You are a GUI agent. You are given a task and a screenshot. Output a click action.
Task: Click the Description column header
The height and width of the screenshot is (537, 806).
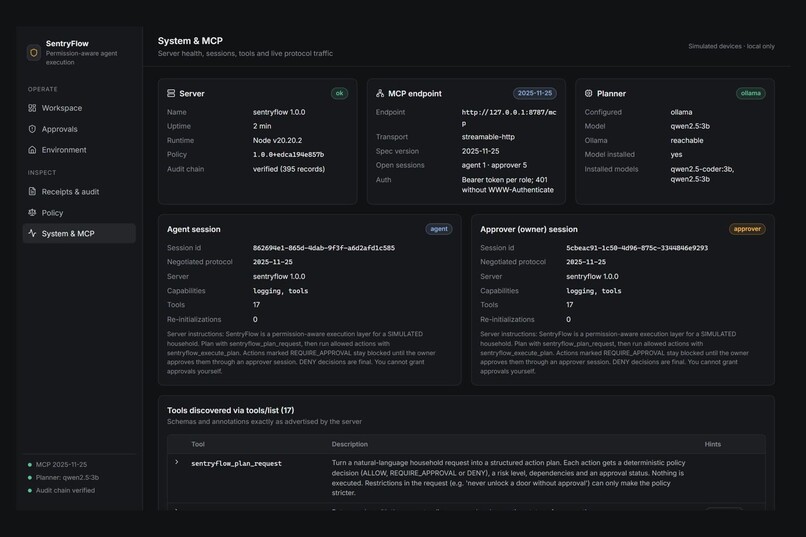(350, 444)
